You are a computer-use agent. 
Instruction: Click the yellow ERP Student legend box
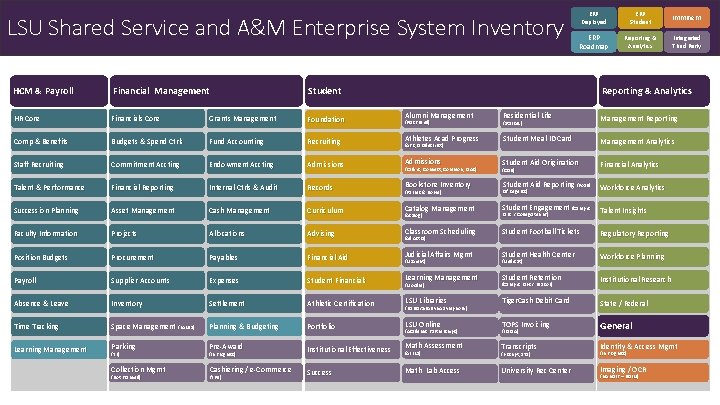[x=640, y=18]
